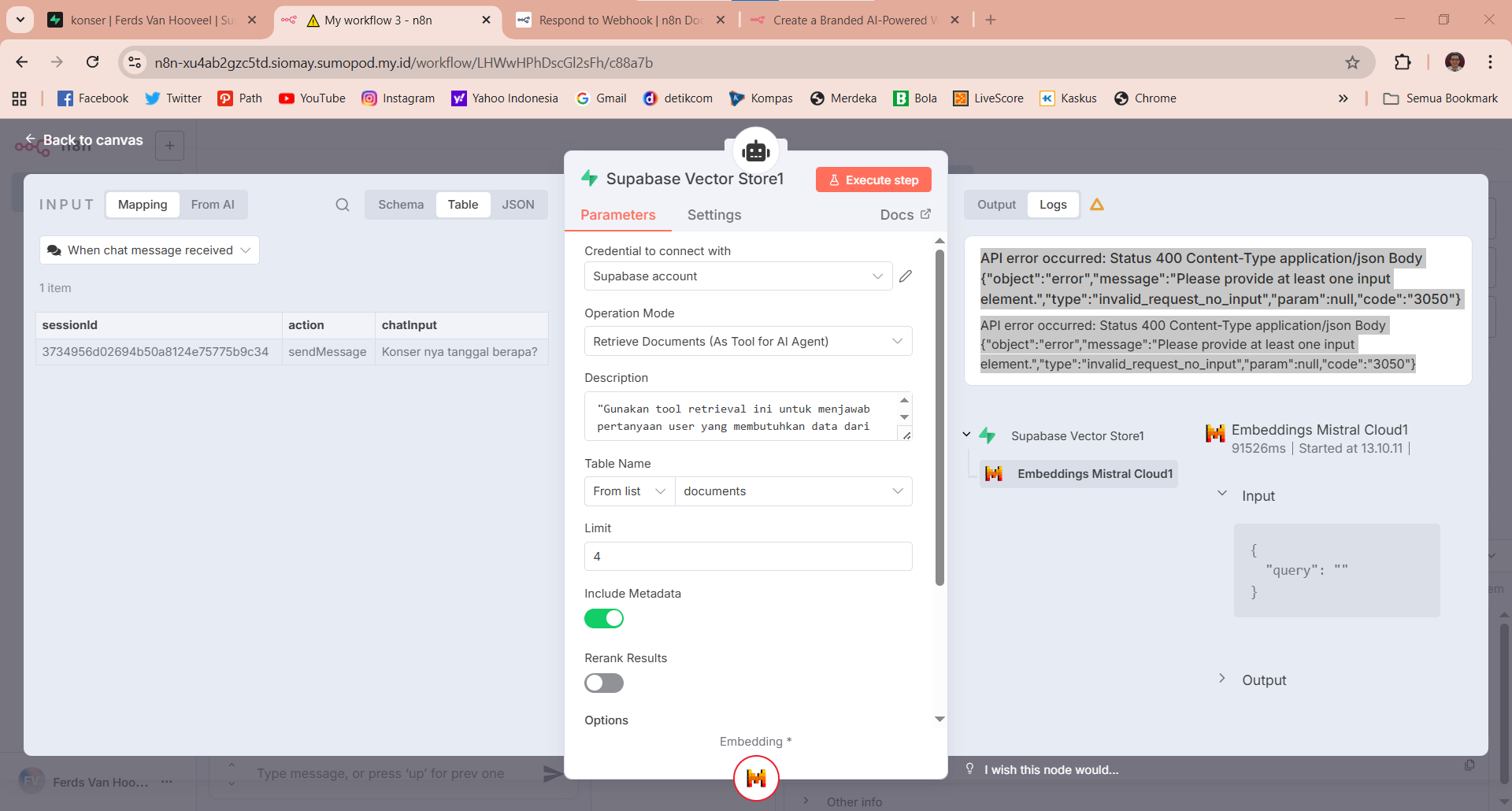Open the Chrome apps grid icon
Viewport: 1512px width, 811px height.
tap(20, 98)
